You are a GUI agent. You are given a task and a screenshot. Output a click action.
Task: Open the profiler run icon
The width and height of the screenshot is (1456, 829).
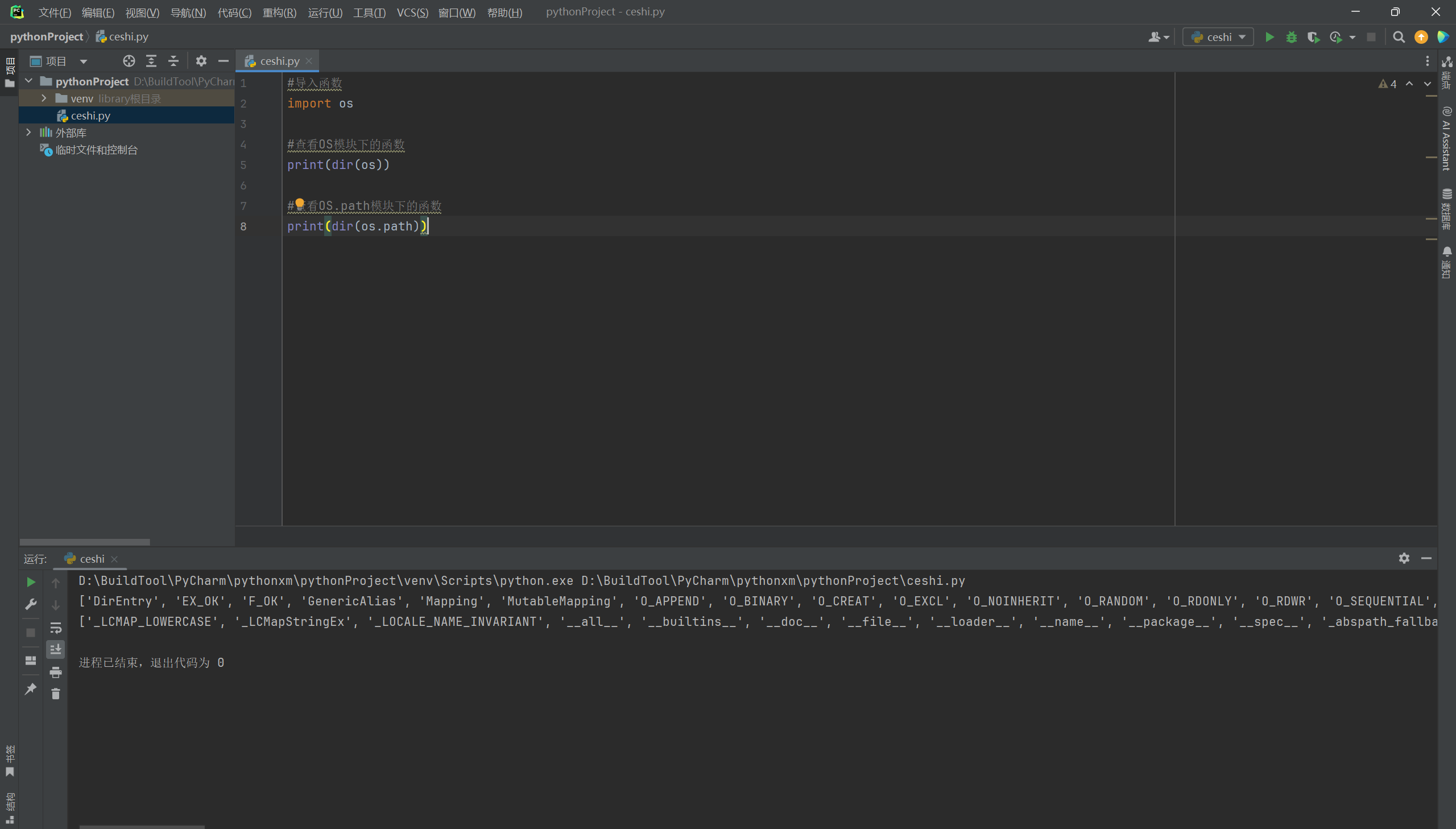click(1335, 37)
